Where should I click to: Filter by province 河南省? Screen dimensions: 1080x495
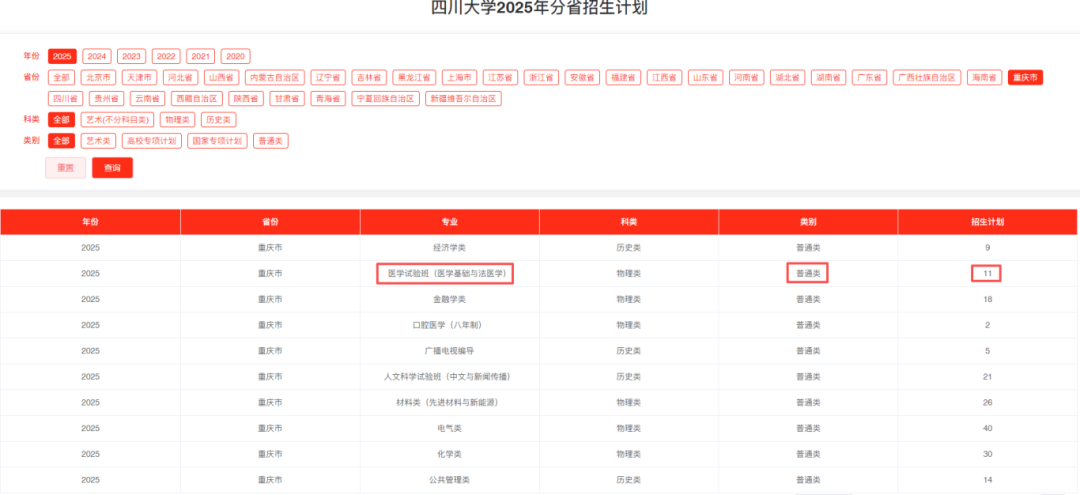747,78
